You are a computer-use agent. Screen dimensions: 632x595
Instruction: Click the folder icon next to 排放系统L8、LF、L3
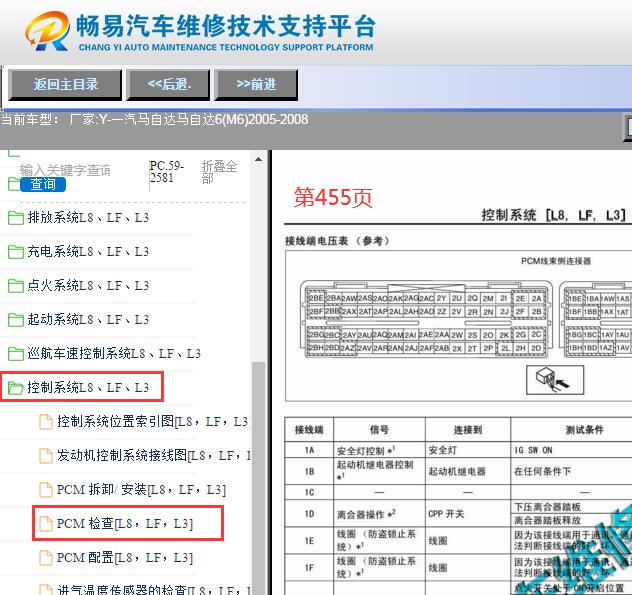[16, 218]
